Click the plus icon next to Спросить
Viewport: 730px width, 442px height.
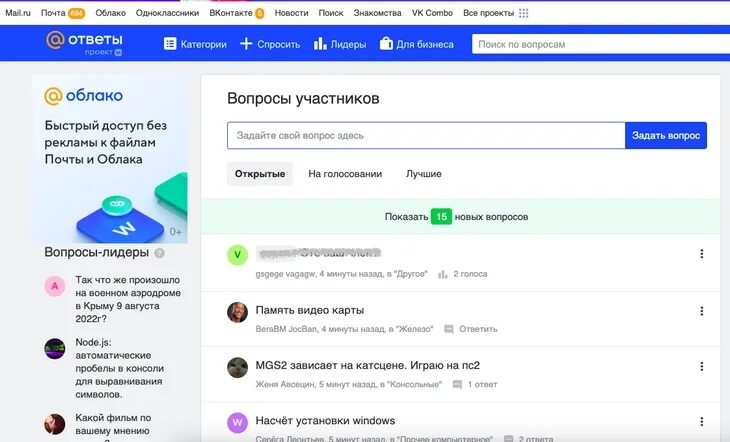coord(246,44)
